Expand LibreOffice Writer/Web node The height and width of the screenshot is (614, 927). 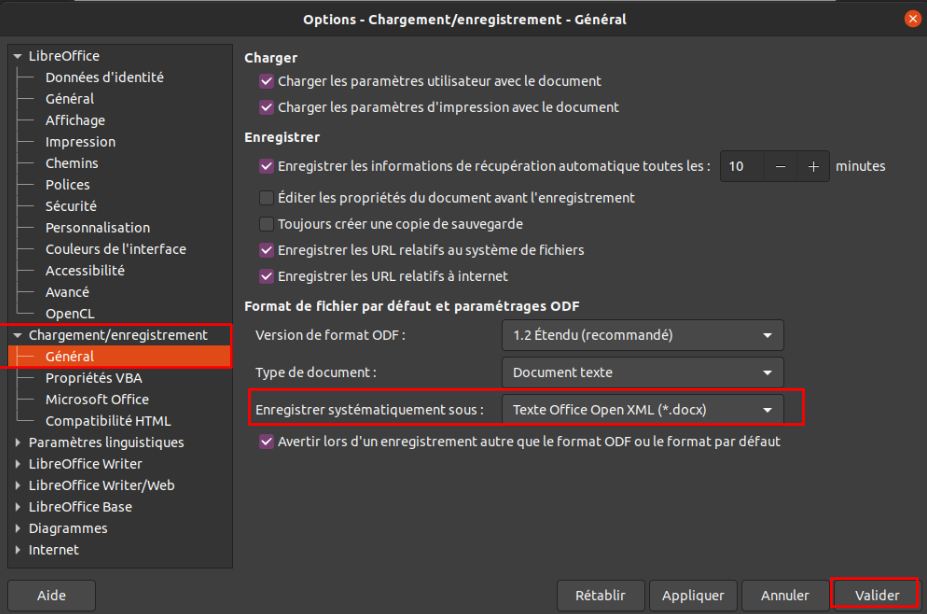point(18,485)
